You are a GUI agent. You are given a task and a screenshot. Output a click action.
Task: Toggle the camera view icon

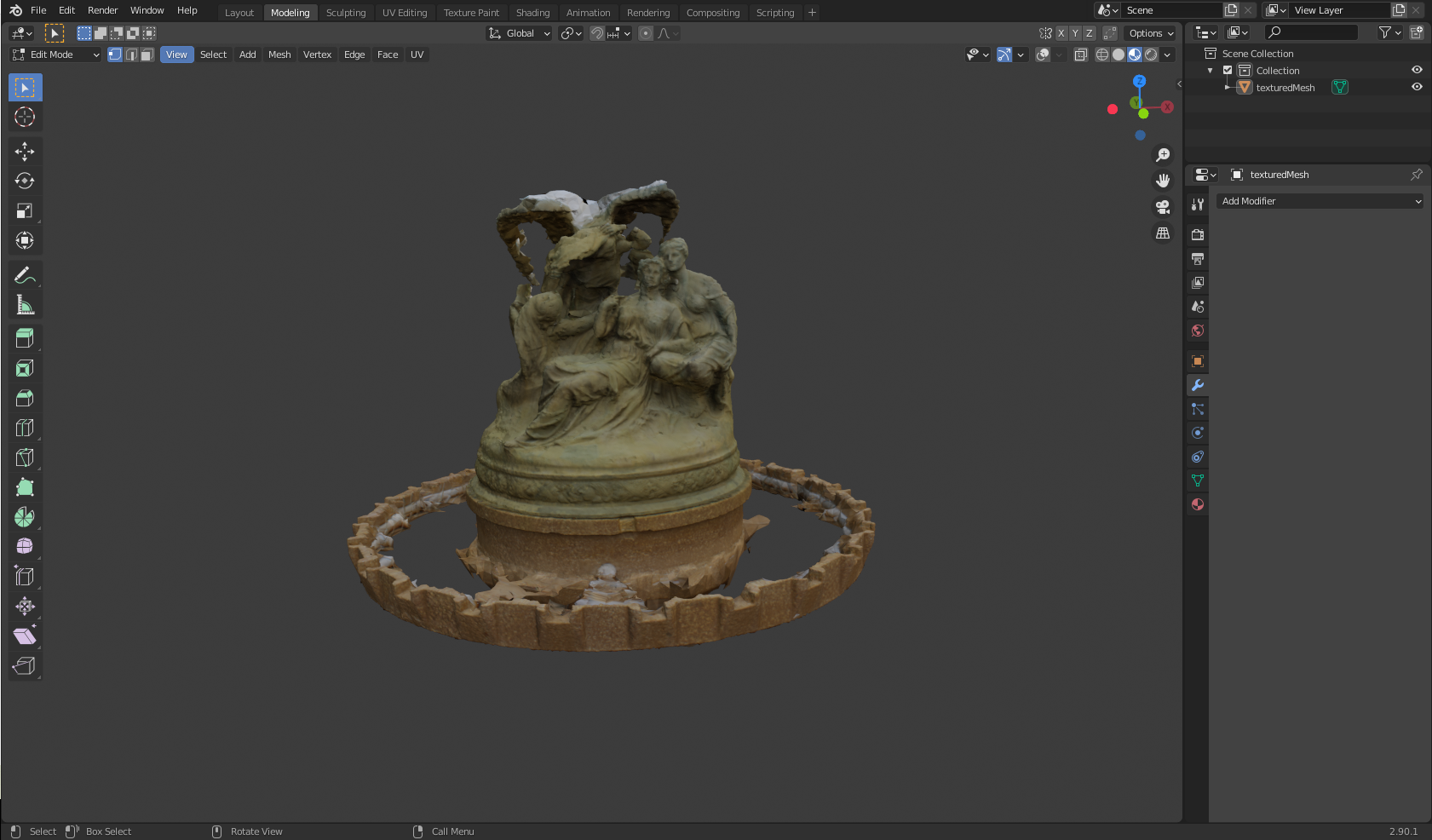[x=1163, y=207]
